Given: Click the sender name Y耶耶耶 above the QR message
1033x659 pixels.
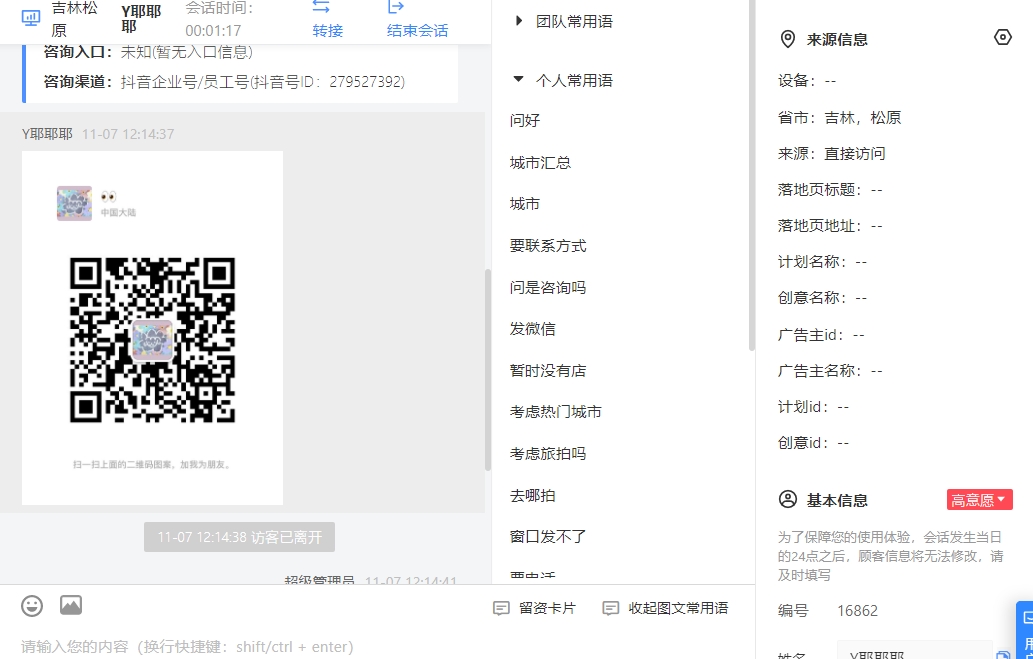Looking at the screenshot, I should 47,134.
